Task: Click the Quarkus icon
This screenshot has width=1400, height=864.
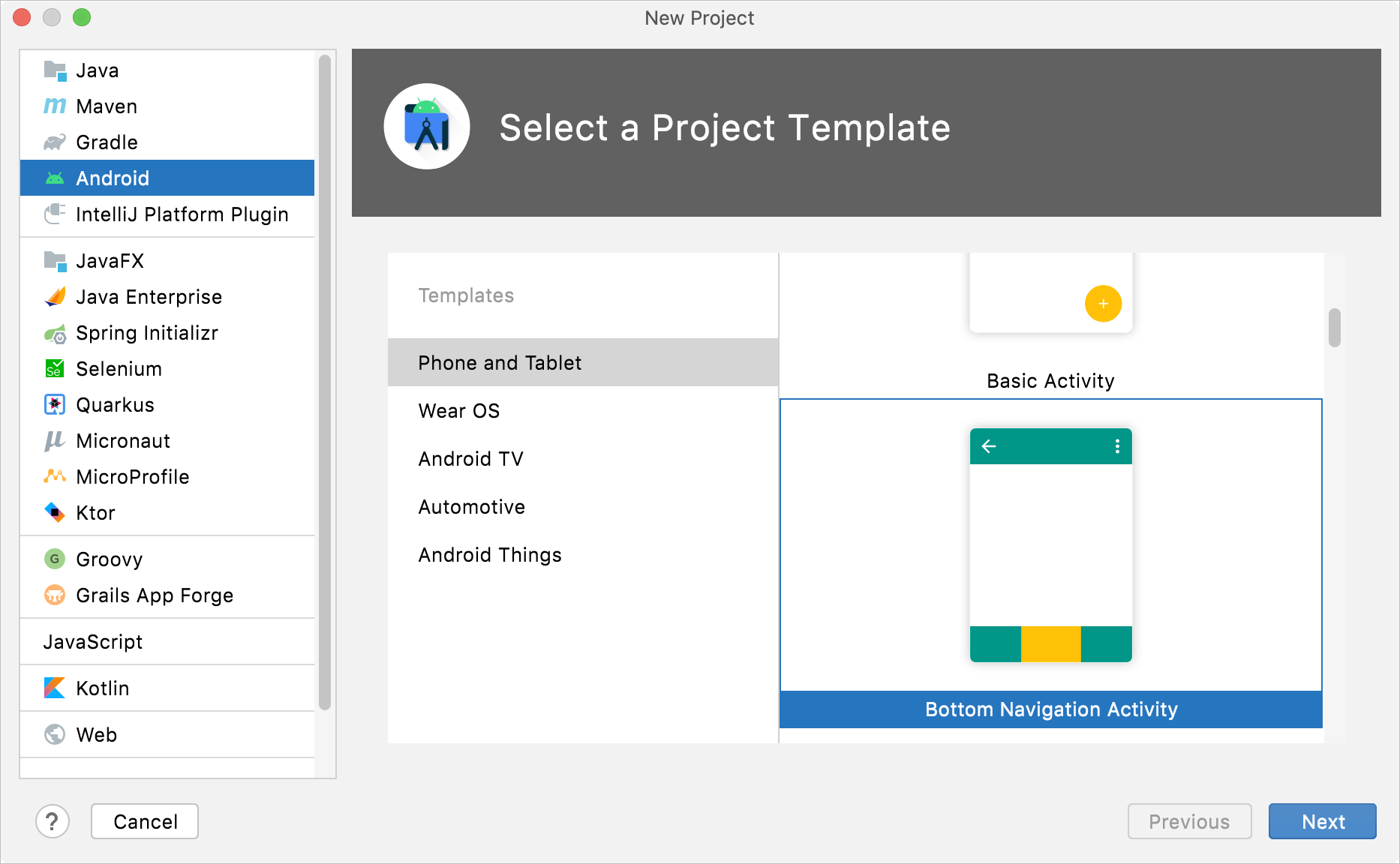Action: [x=56, y=405]
